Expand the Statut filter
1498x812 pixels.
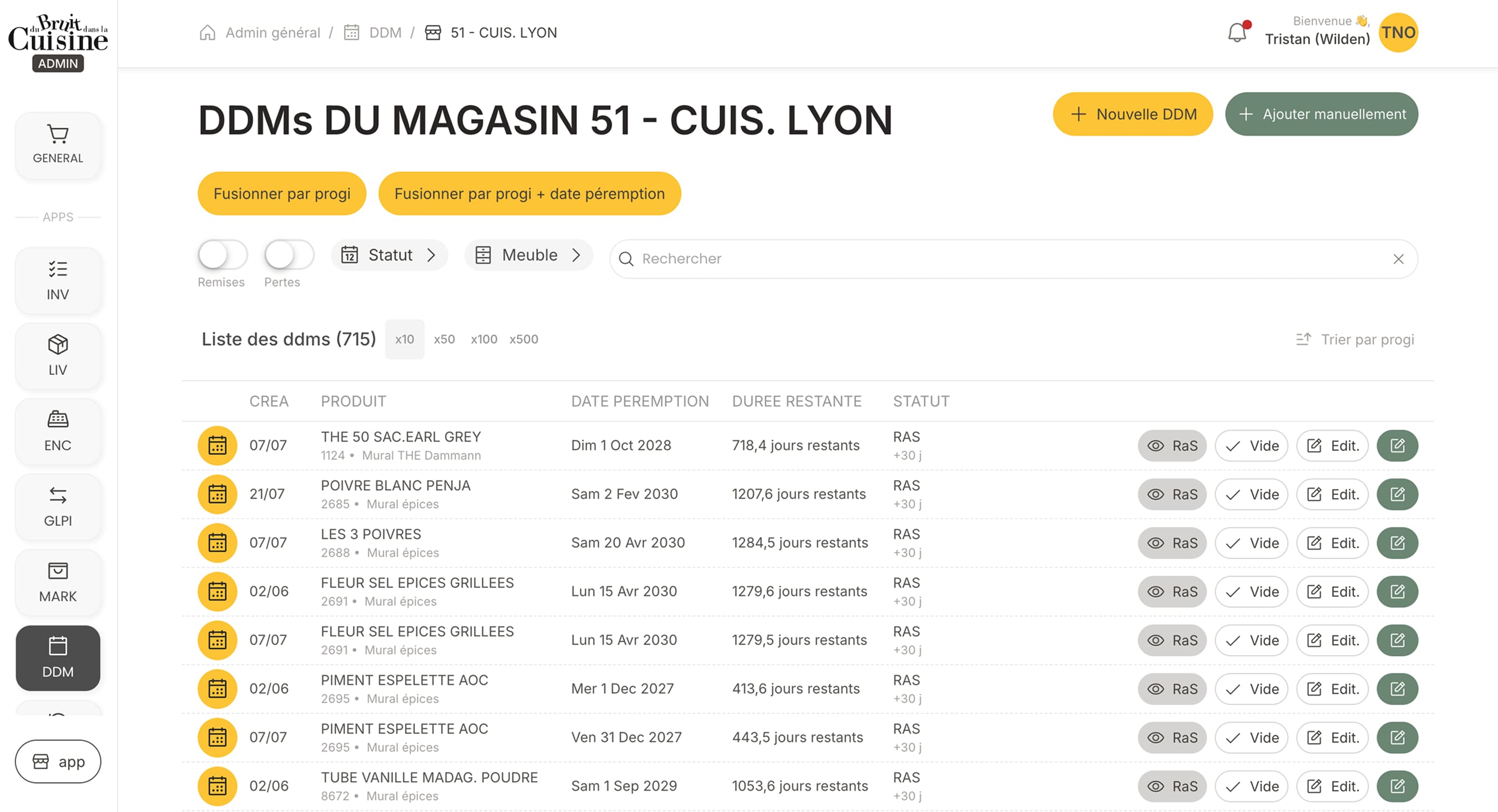[x=389, y=255]
